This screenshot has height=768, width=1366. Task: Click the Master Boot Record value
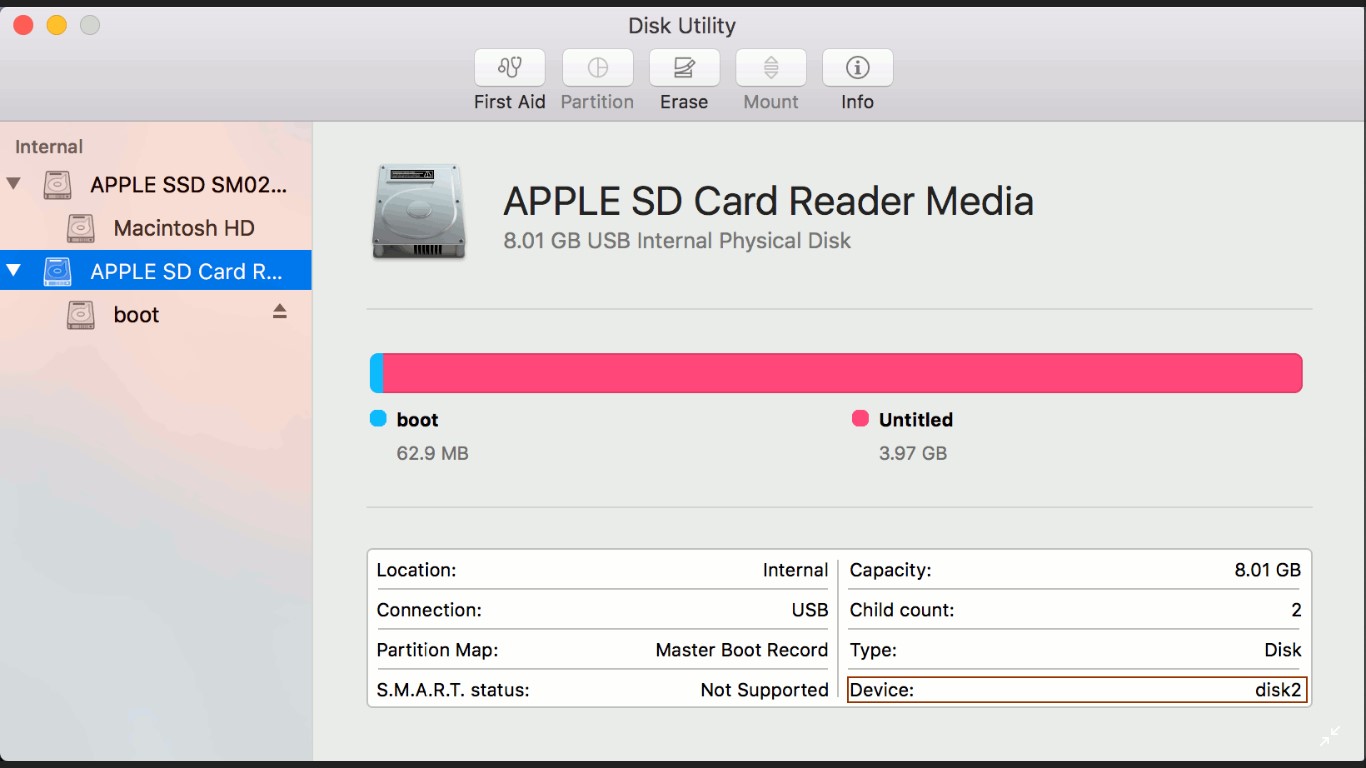[742, 650]
